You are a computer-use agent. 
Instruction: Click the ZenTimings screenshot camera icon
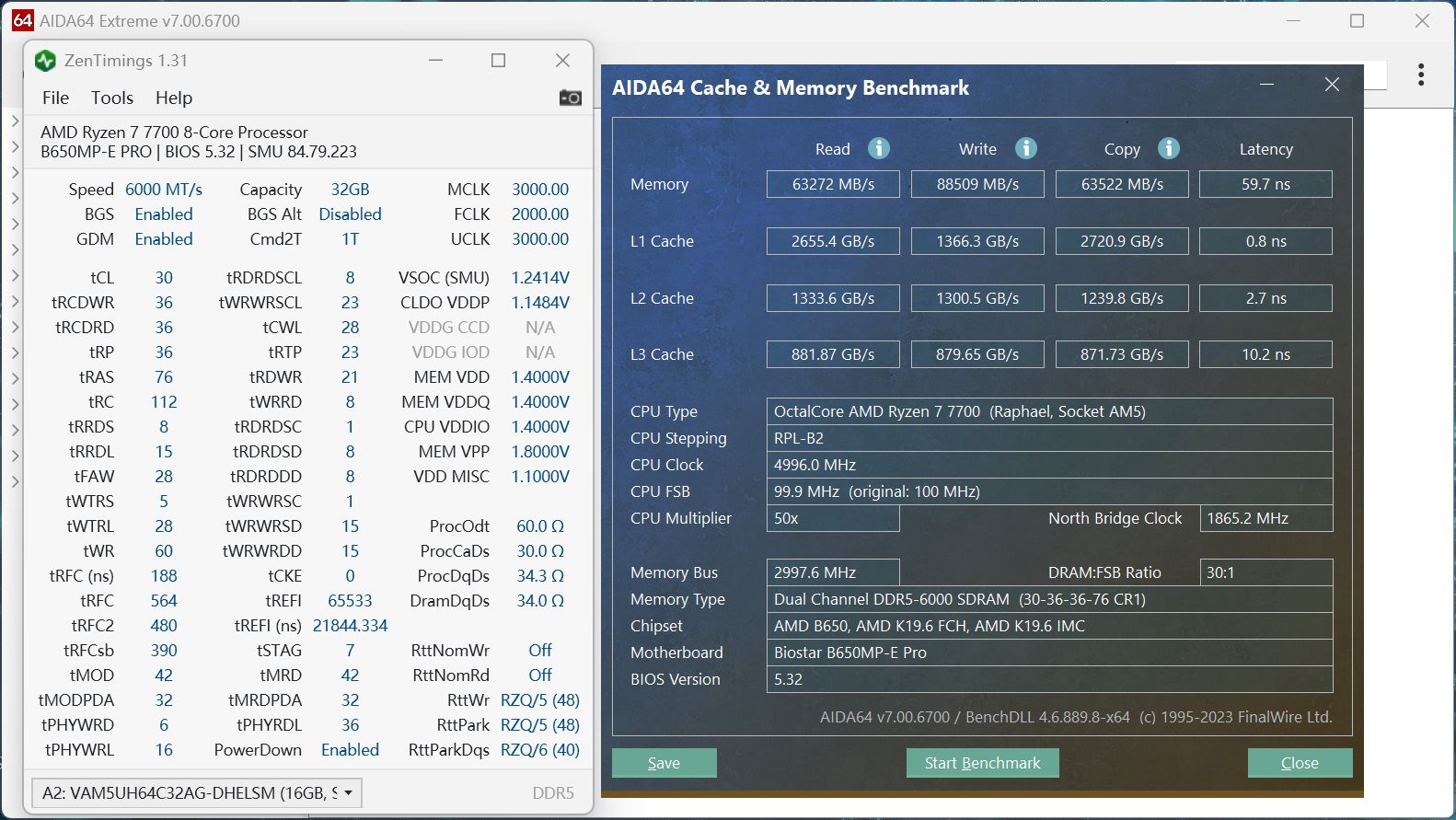coord(570,98)
